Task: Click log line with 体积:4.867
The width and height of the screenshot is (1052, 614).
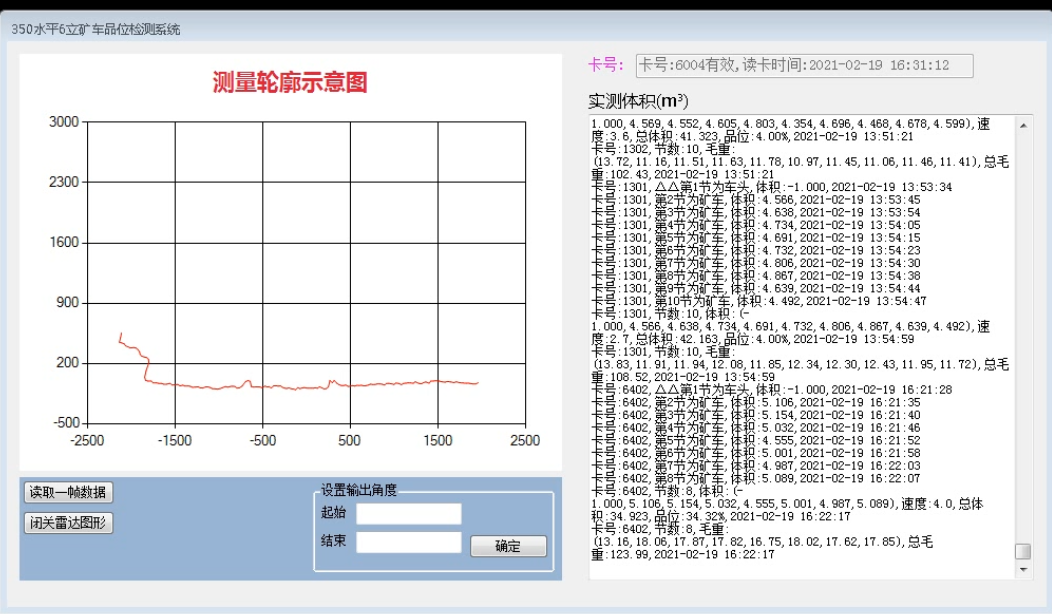Action: coord(755,276)
